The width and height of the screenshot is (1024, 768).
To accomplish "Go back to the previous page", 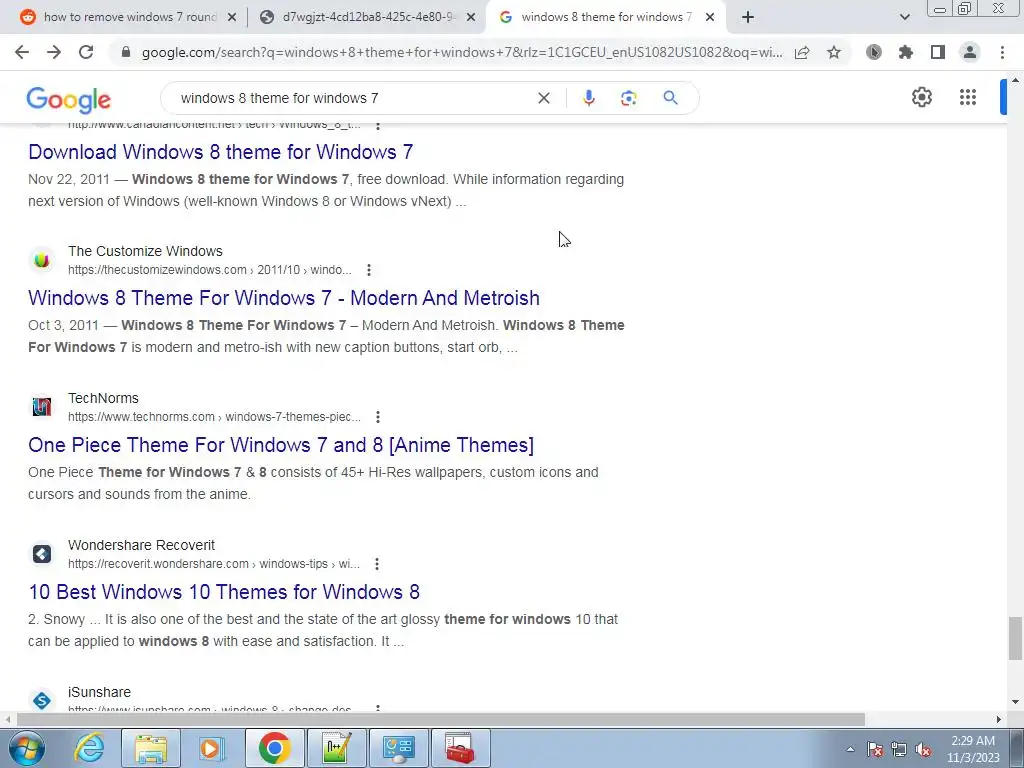I will (x=22, y=52).
